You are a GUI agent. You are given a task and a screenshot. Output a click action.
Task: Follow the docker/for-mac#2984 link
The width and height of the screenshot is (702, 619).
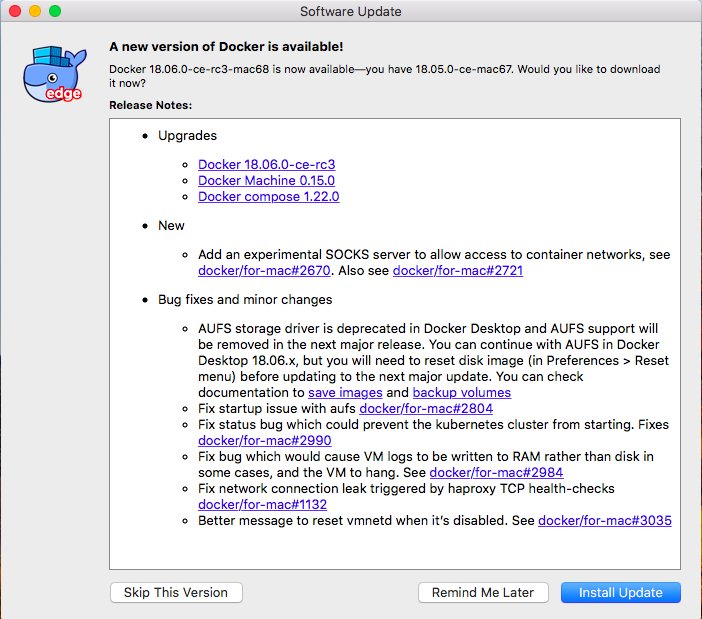click(496, 472)
